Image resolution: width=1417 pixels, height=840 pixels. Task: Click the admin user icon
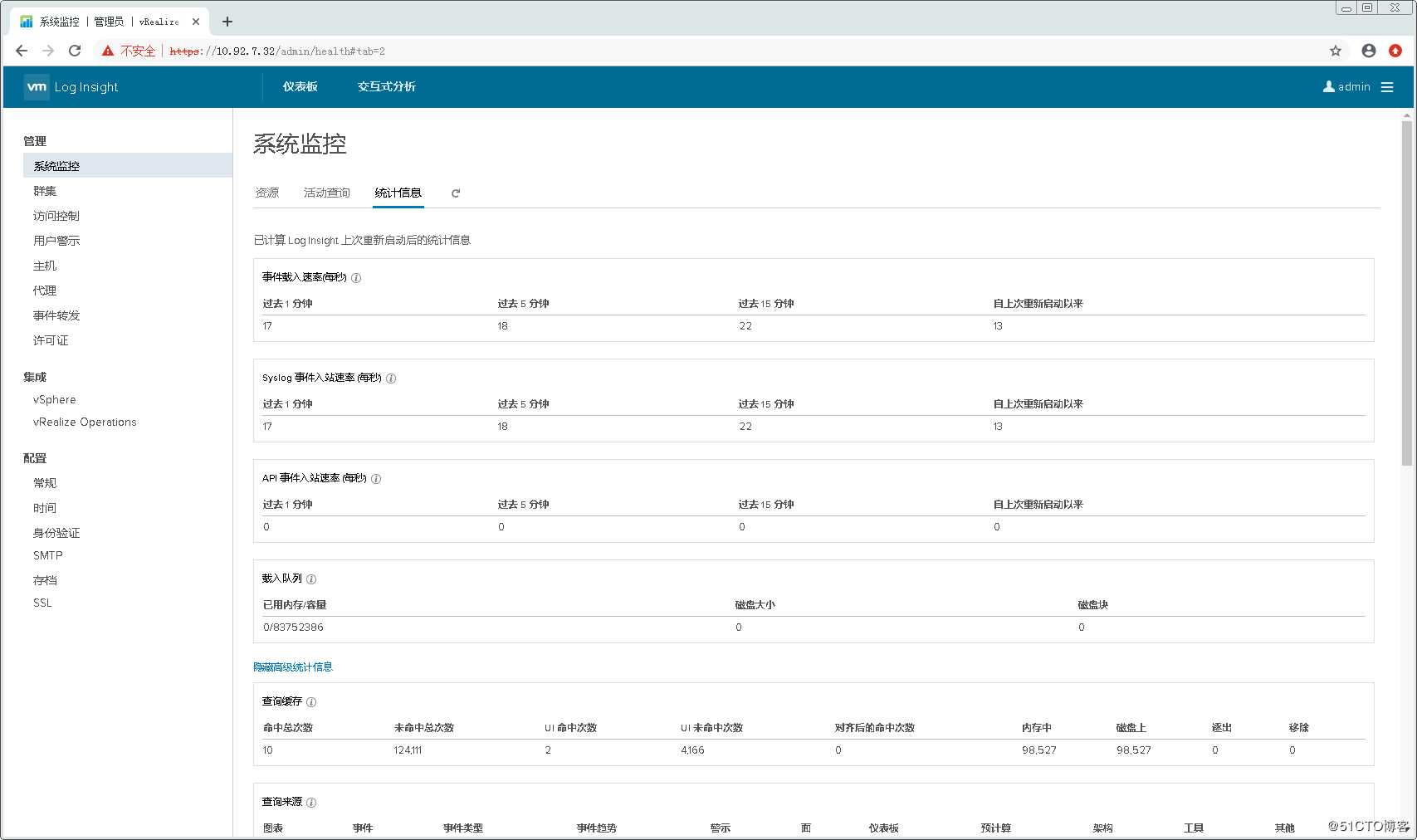[x=1328, y=86]
